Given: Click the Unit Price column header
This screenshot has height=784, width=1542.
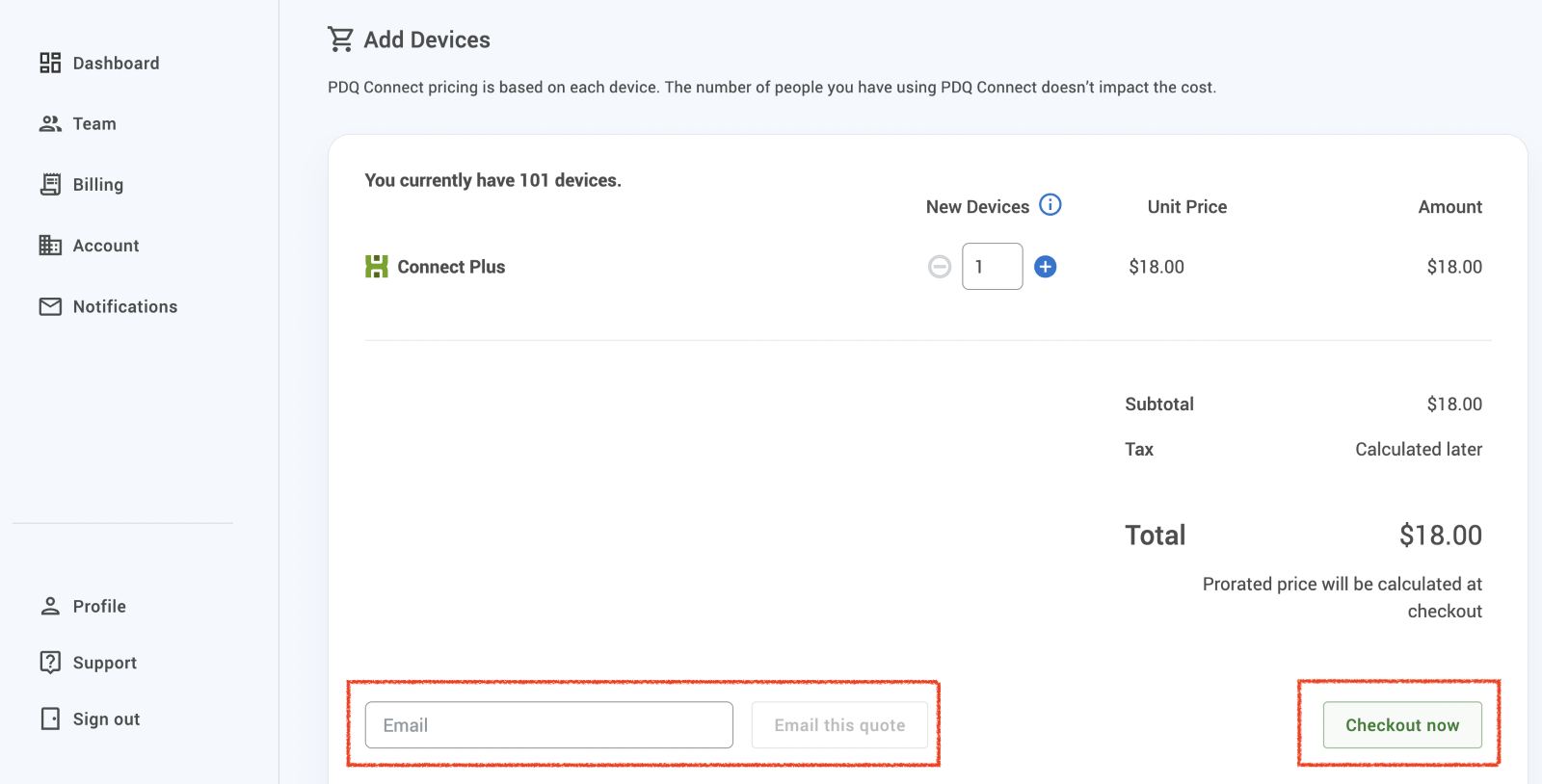Looking at the screenshot, I should 1187,206.
